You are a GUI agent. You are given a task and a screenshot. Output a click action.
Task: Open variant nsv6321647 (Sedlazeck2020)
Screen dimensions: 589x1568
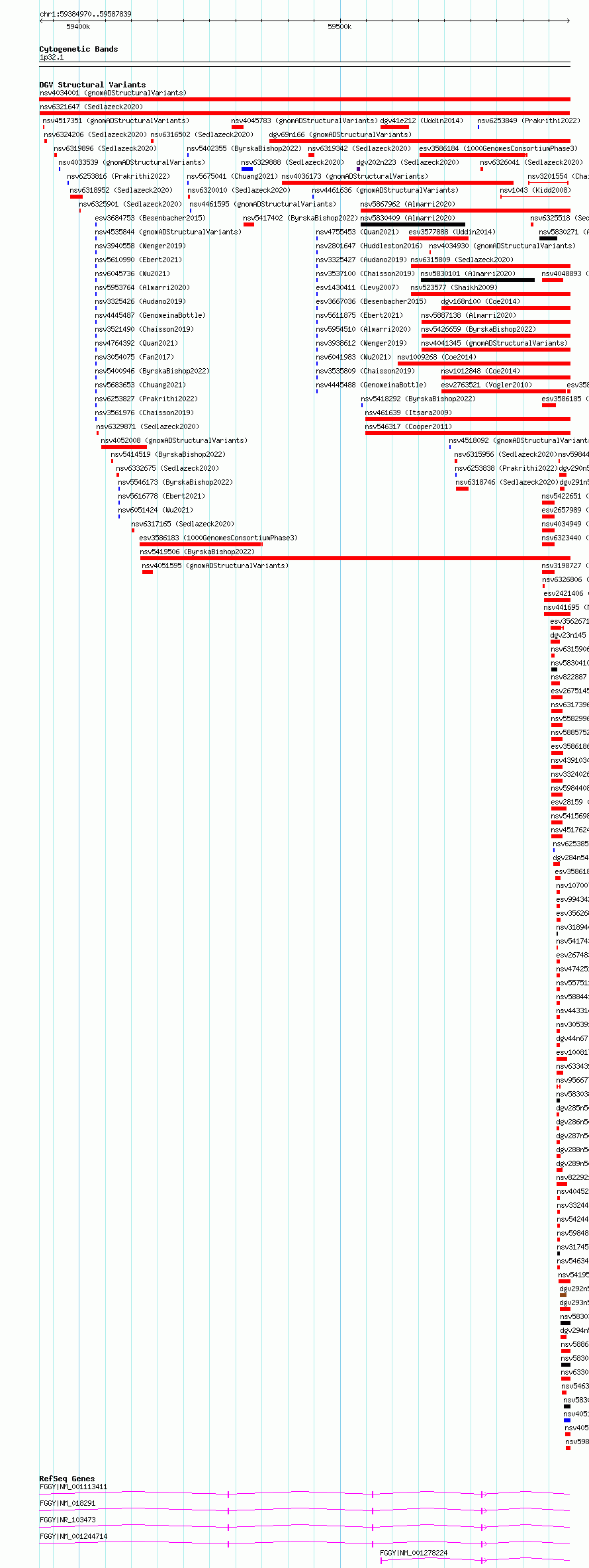[91, 107]
